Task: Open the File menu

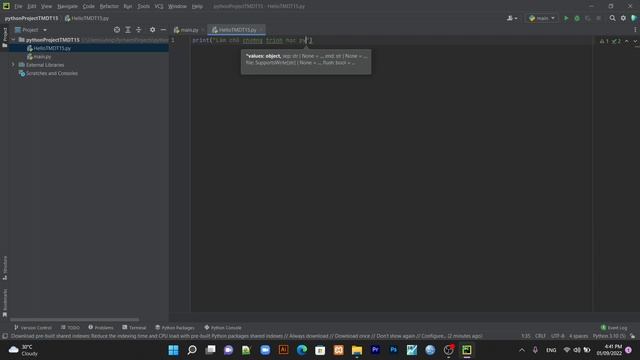Action: click(x=18, y=6)
